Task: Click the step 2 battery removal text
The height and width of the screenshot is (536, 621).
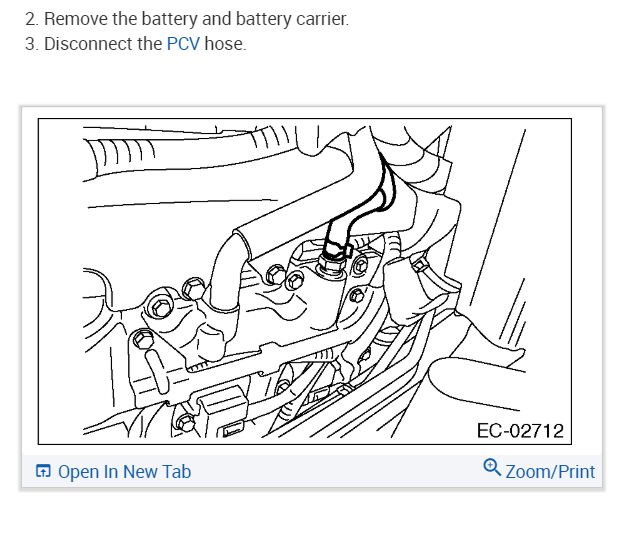Action: pyautogui.click(x=187, y=19)
